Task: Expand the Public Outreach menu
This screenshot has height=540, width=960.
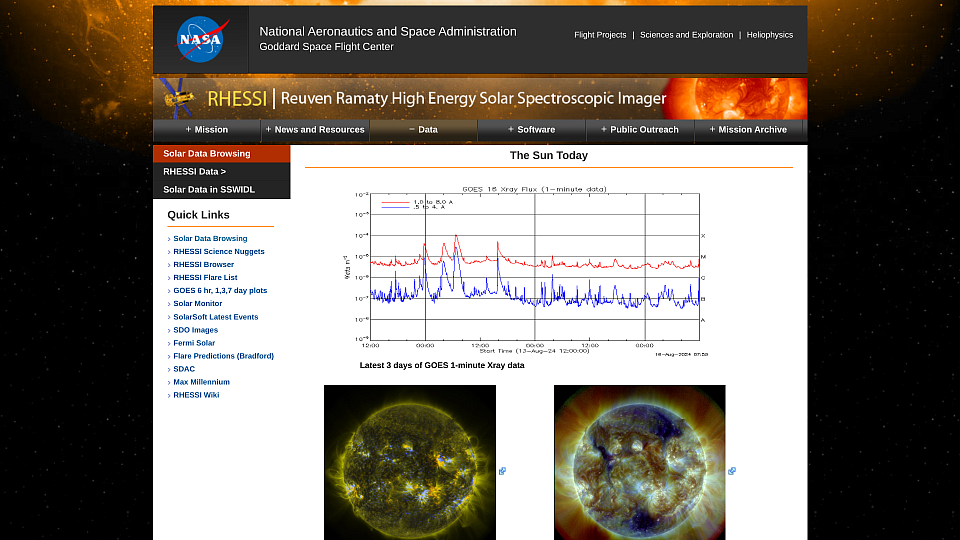Action: pyautogui.click(x=640, y=130)
